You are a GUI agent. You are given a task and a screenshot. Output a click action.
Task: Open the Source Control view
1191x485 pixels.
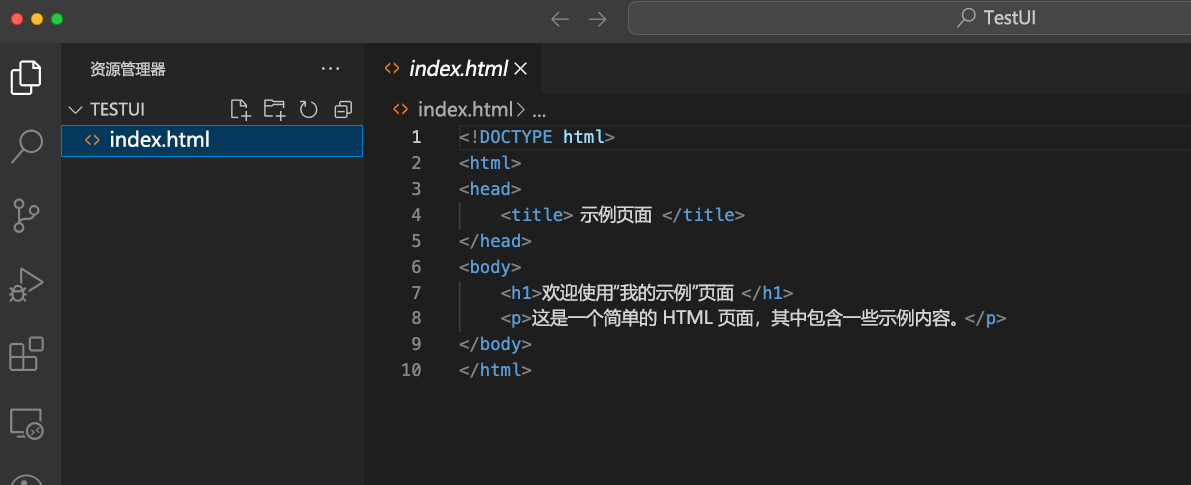pyautogui.click(x=26, y=216)
